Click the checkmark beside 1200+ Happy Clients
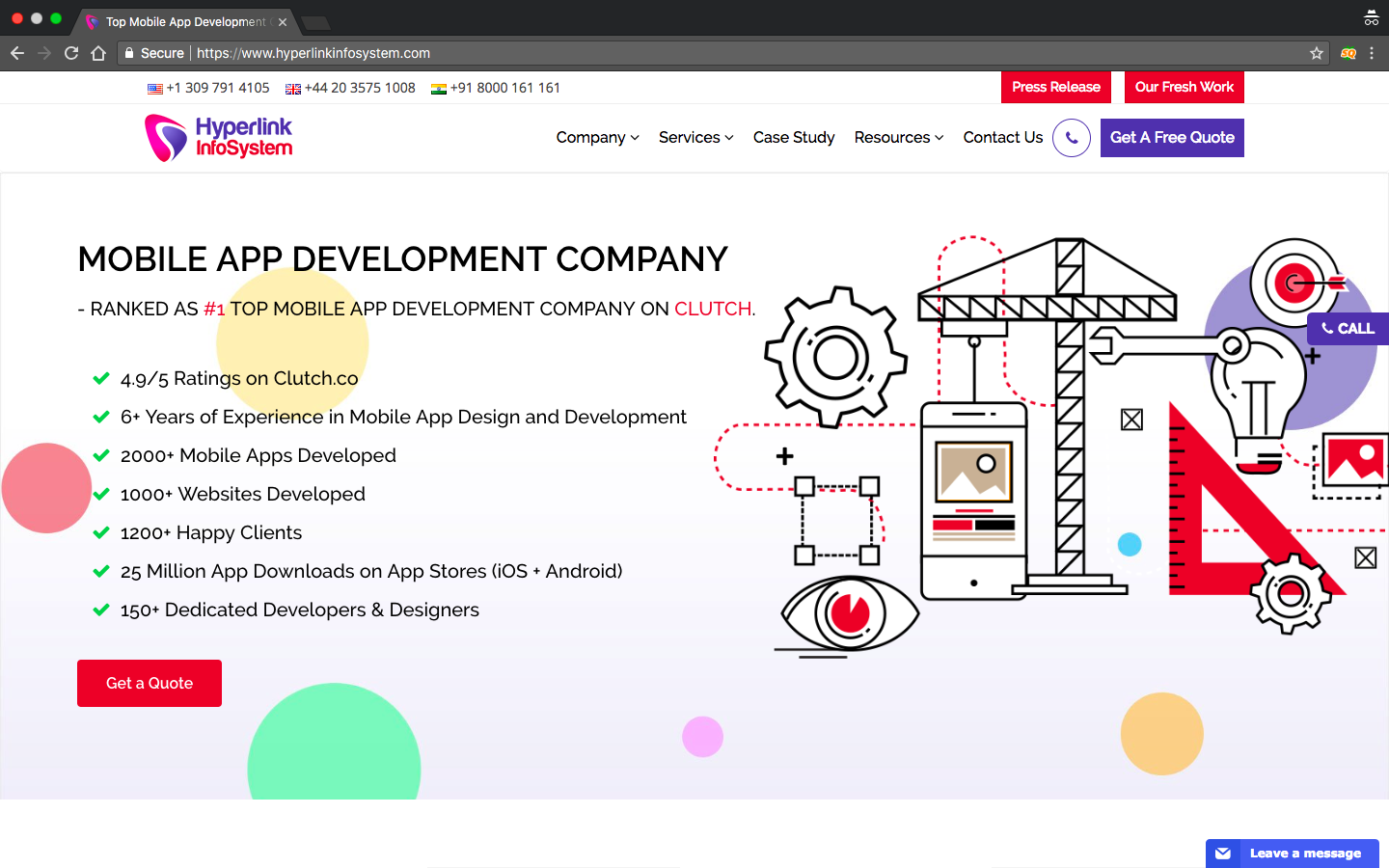Viewport: 1389px width, 868px height. coord(101,532)
